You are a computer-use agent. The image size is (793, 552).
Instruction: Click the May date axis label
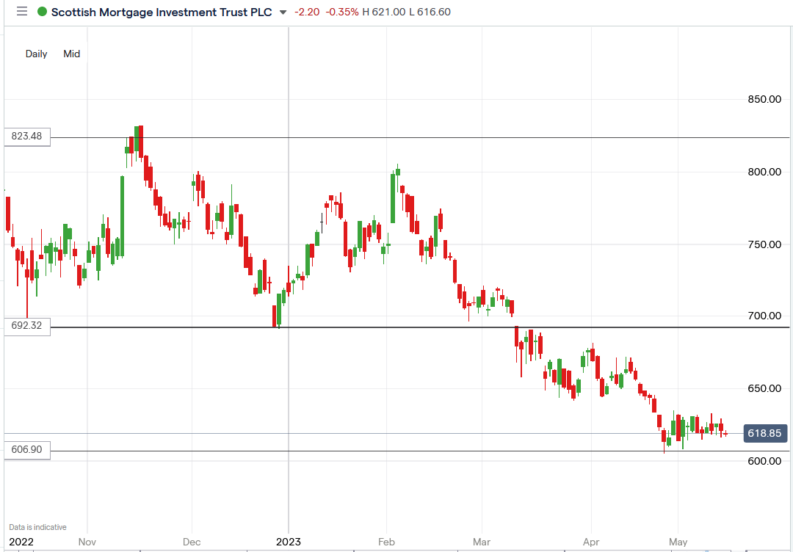coord(678,542)
